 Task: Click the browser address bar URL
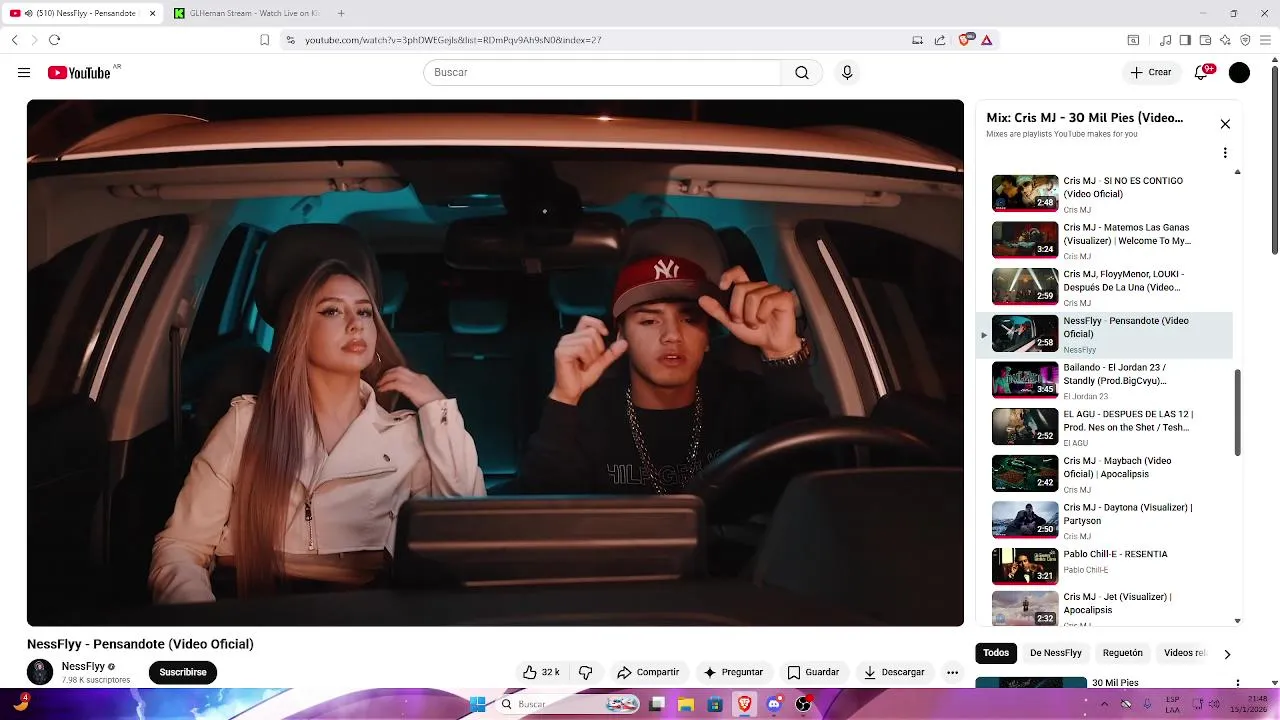click(453, 40)
